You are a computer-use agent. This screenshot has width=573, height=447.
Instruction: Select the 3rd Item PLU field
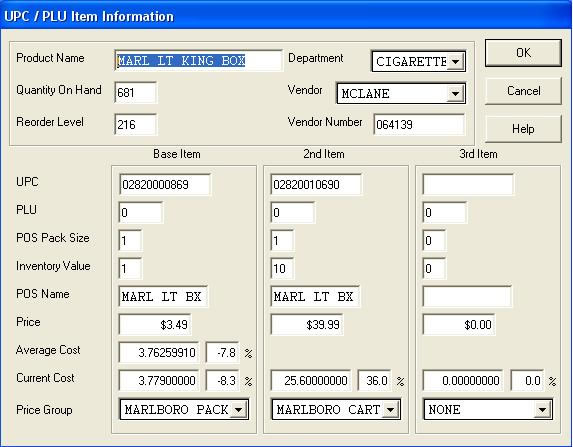(x=444, y=212)
